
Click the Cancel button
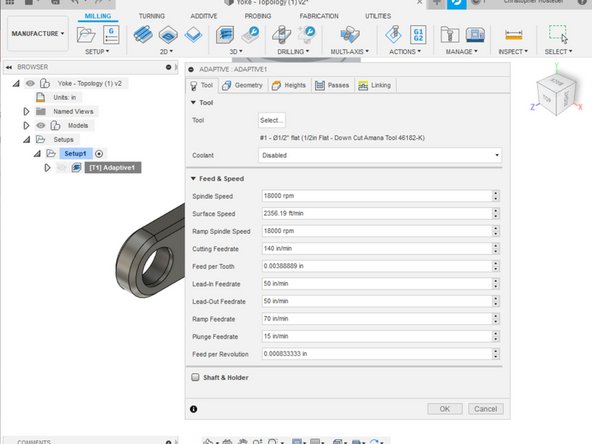[x=486, y=409]
